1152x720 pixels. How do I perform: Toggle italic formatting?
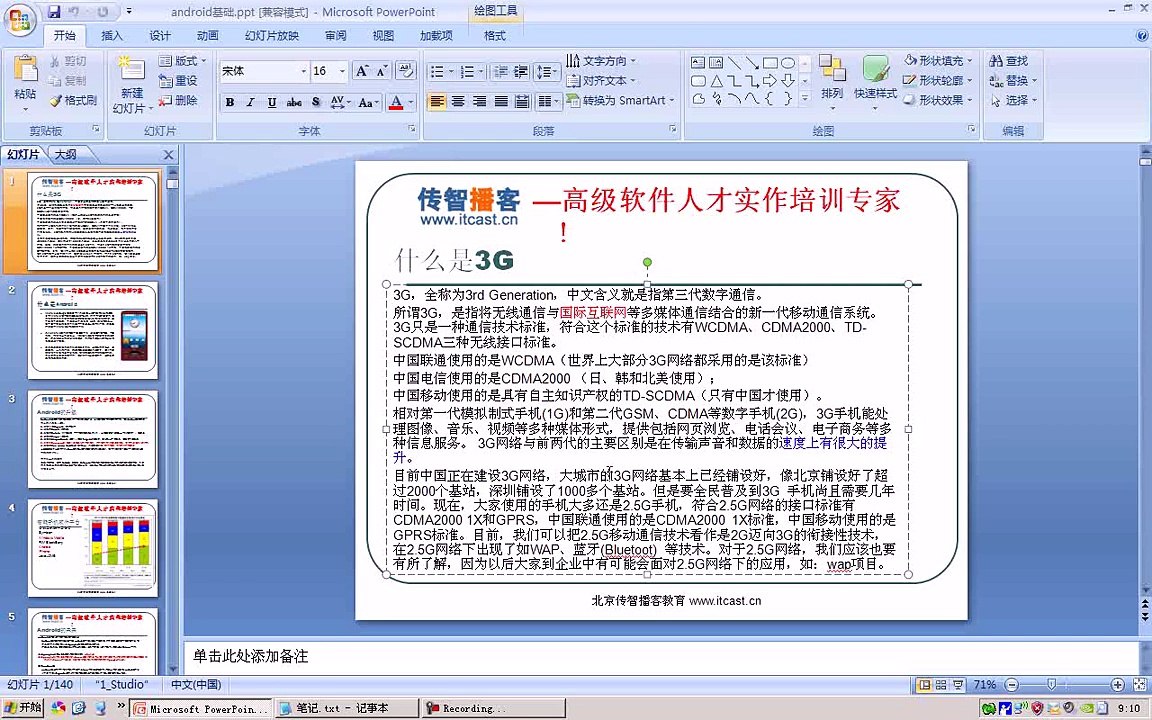251,102
